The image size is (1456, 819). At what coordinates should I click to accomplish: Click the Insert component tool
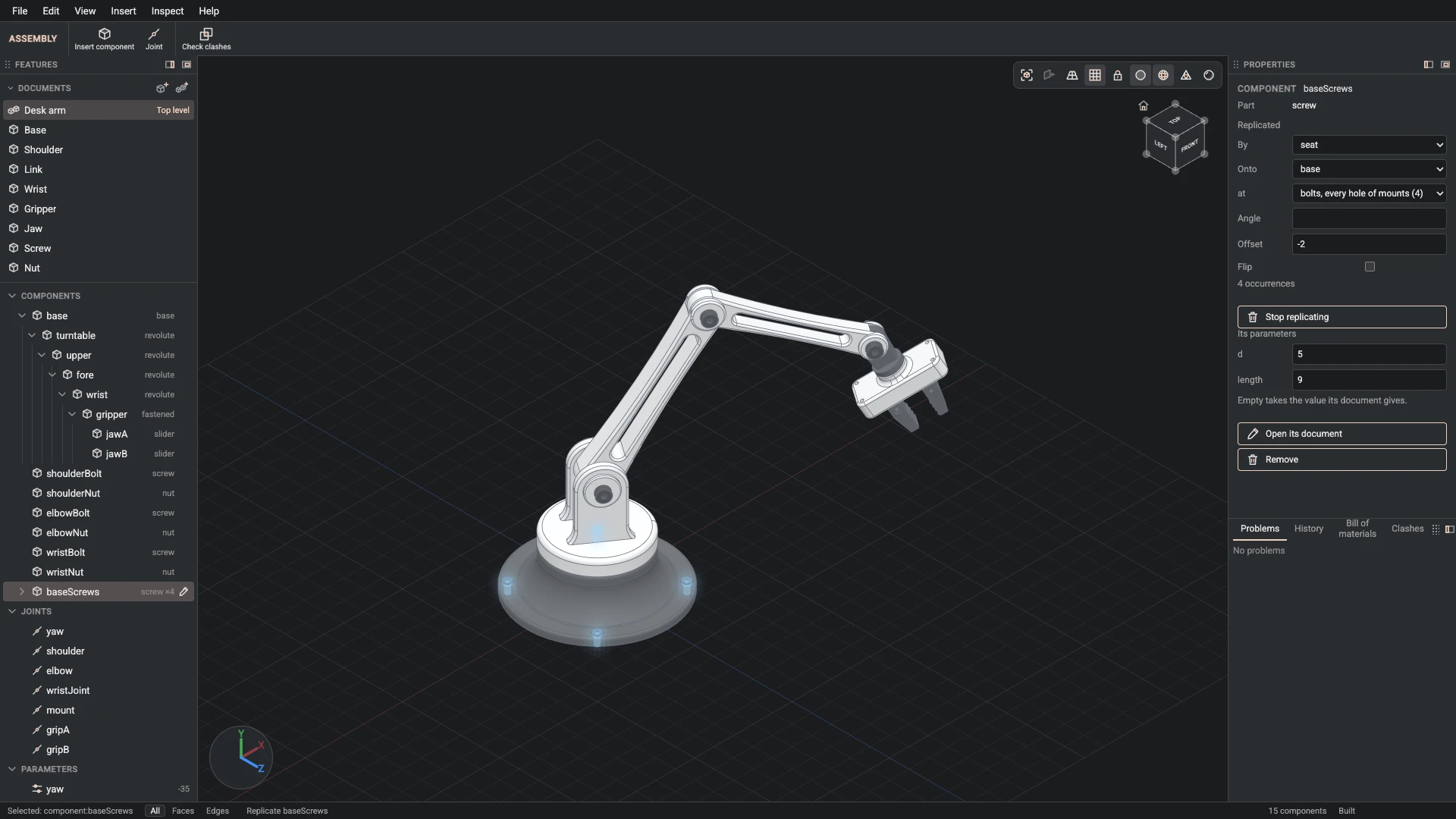point(104,39)
